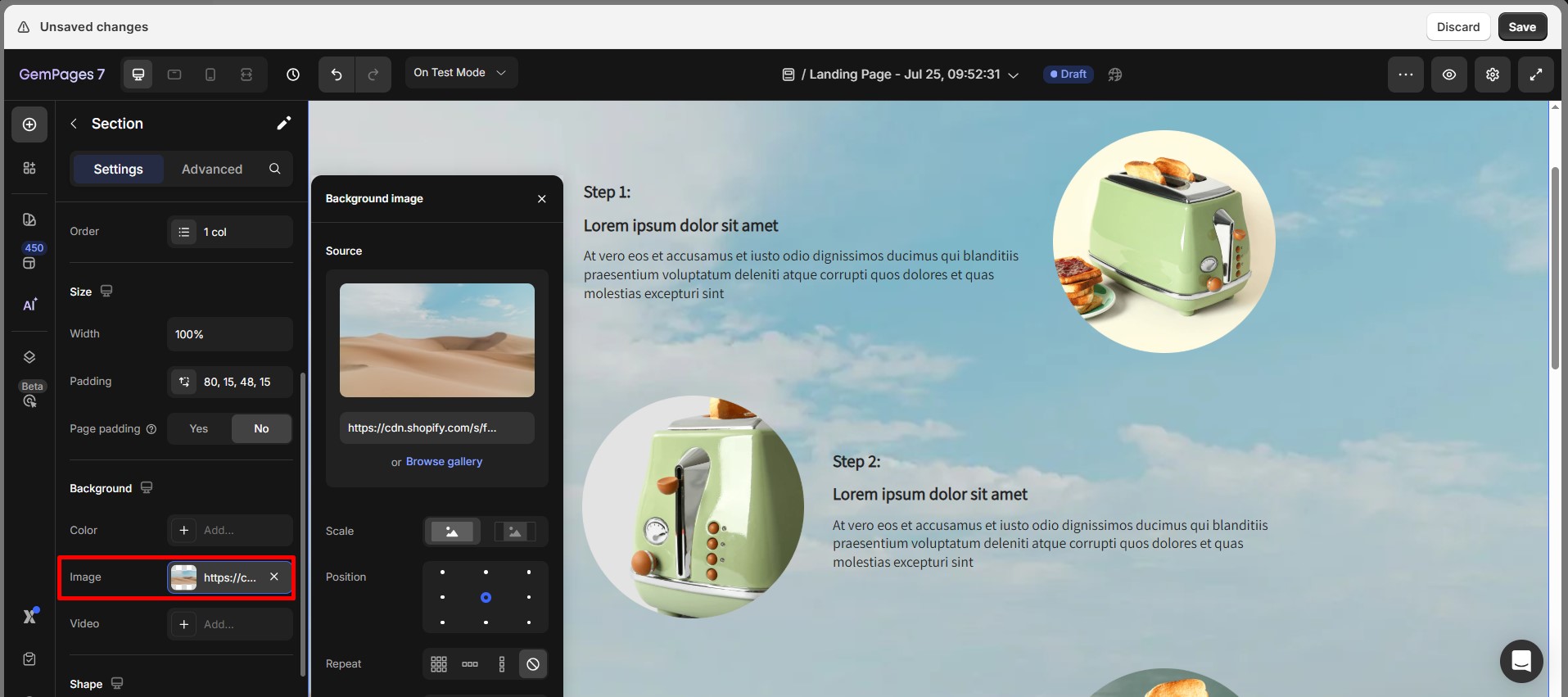Choose vertical repeat option

click(x=502, y=664)
